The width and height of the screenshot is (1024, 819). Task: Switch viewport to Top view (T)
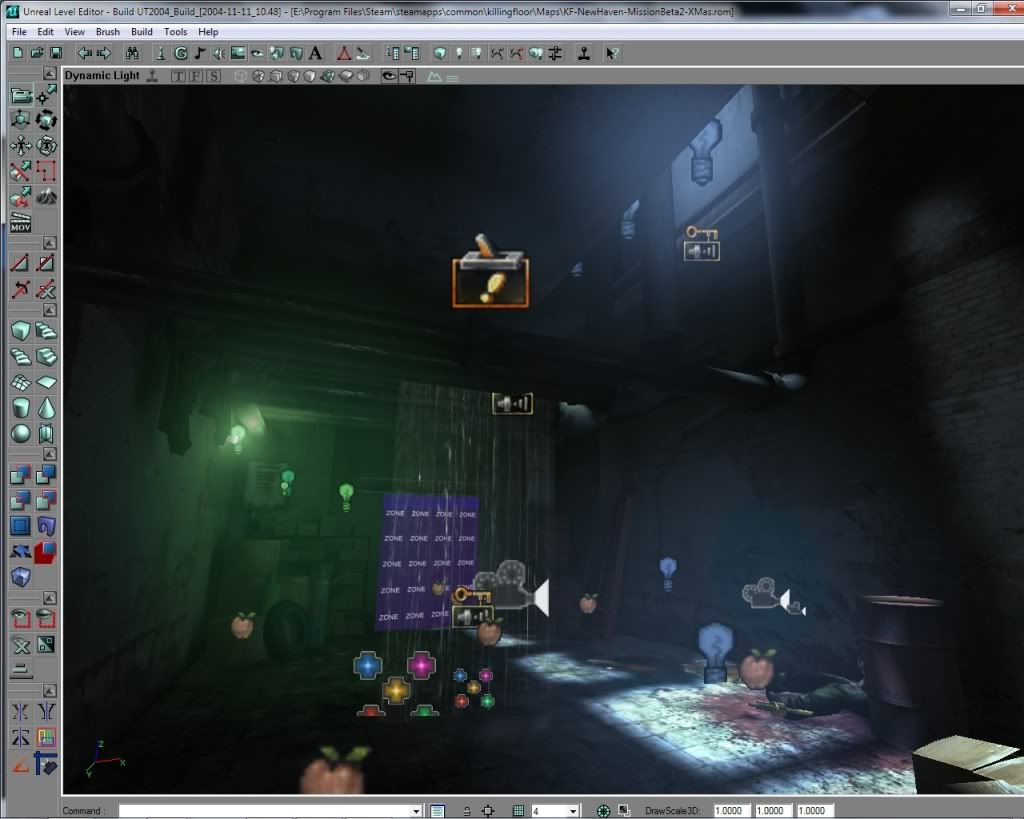[178, 76]
